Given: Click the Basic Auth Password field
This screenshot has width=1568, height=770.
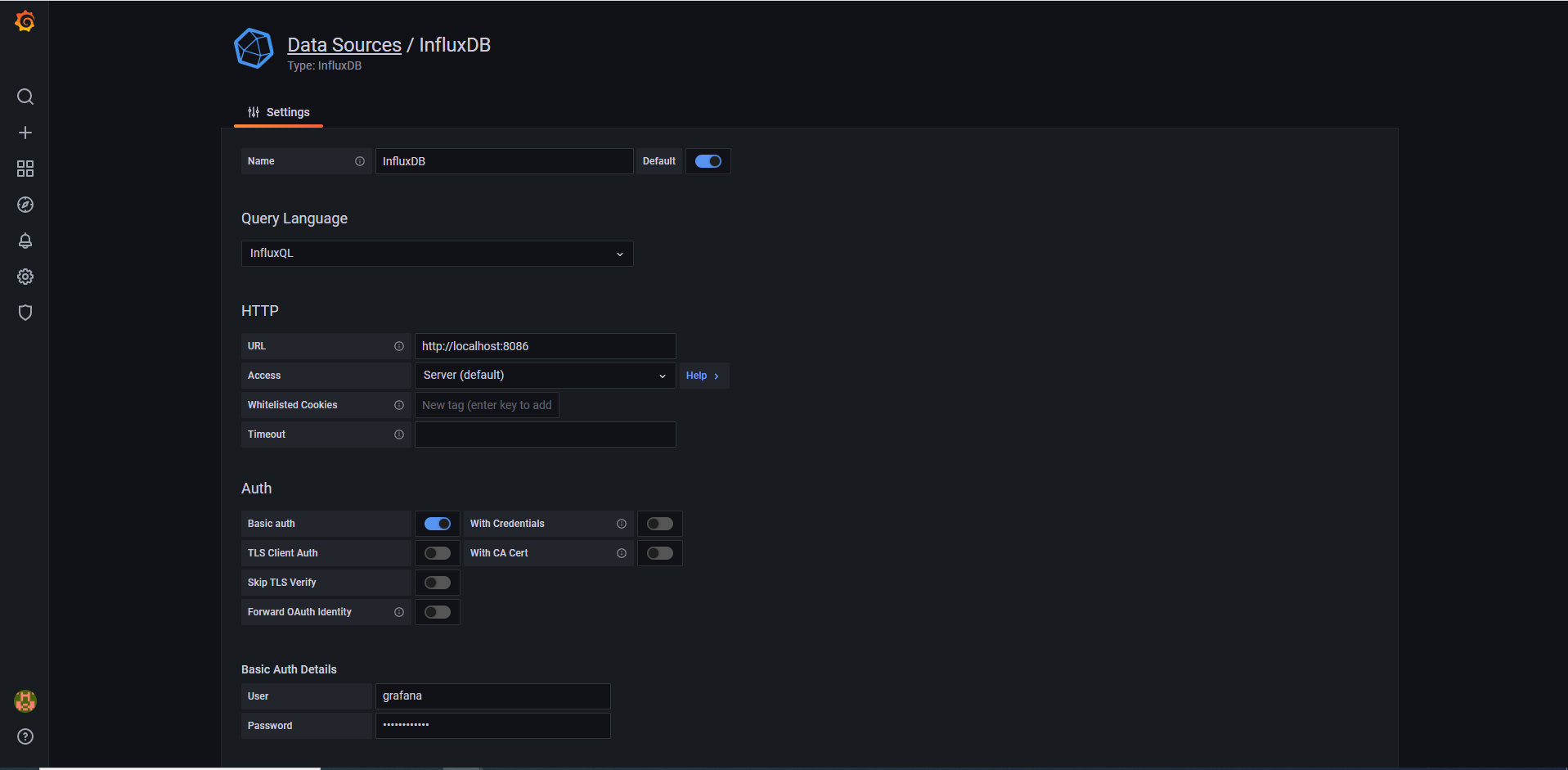Looking at the screenshot, I should [x=493, y=726].
